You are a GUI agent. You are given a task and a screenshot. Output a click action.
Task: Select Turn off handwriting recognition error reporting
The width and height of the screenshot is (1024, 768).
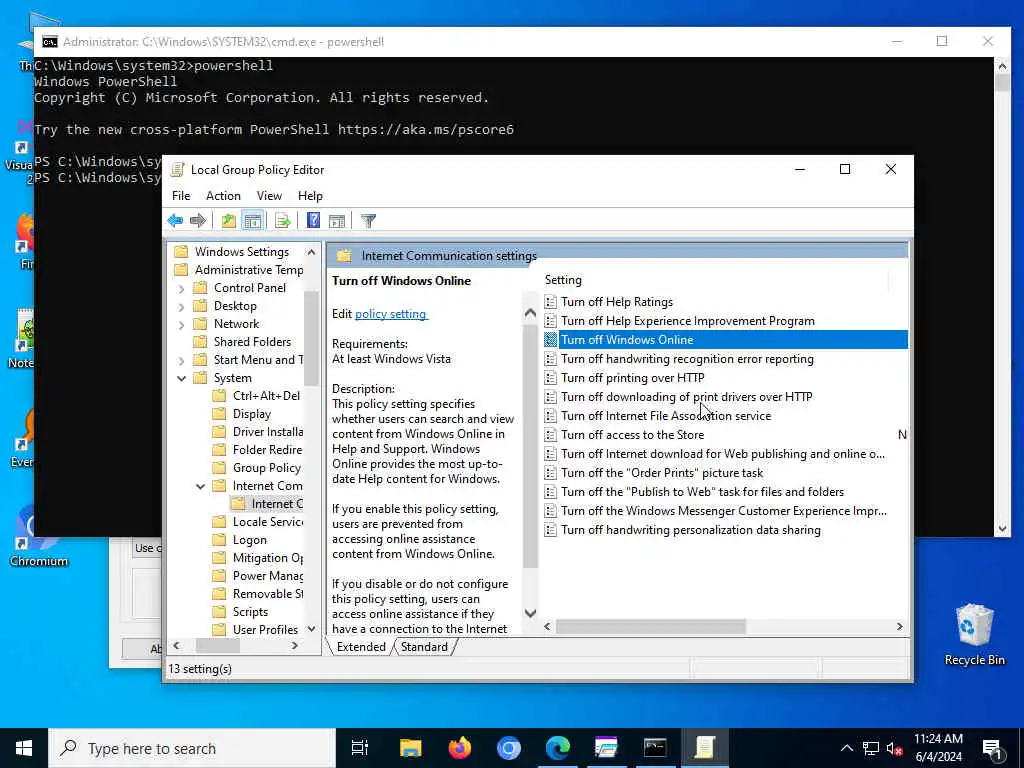687,359
